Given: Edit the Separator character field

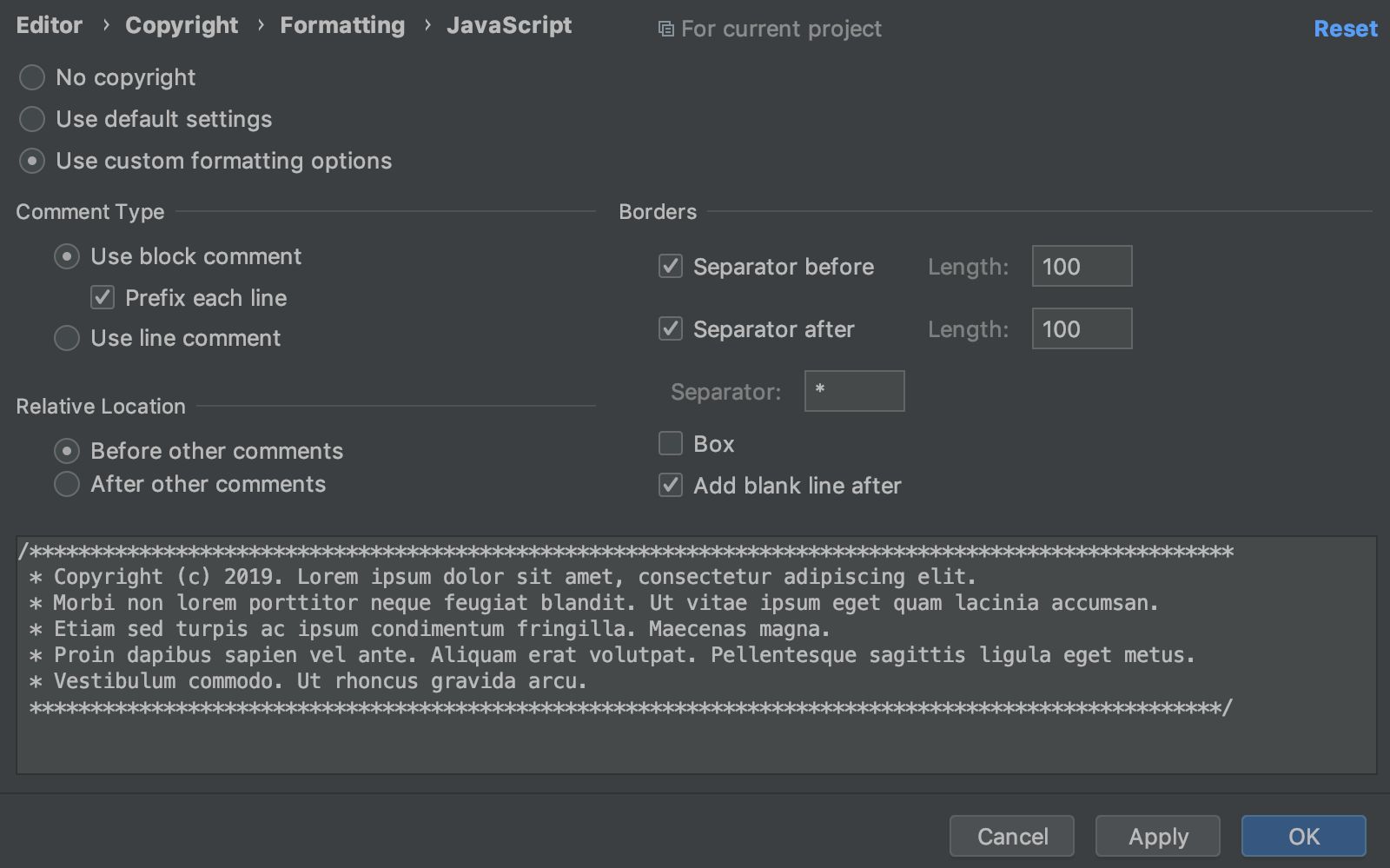Looking at the screenshot, I should click(x=854, y=391).
